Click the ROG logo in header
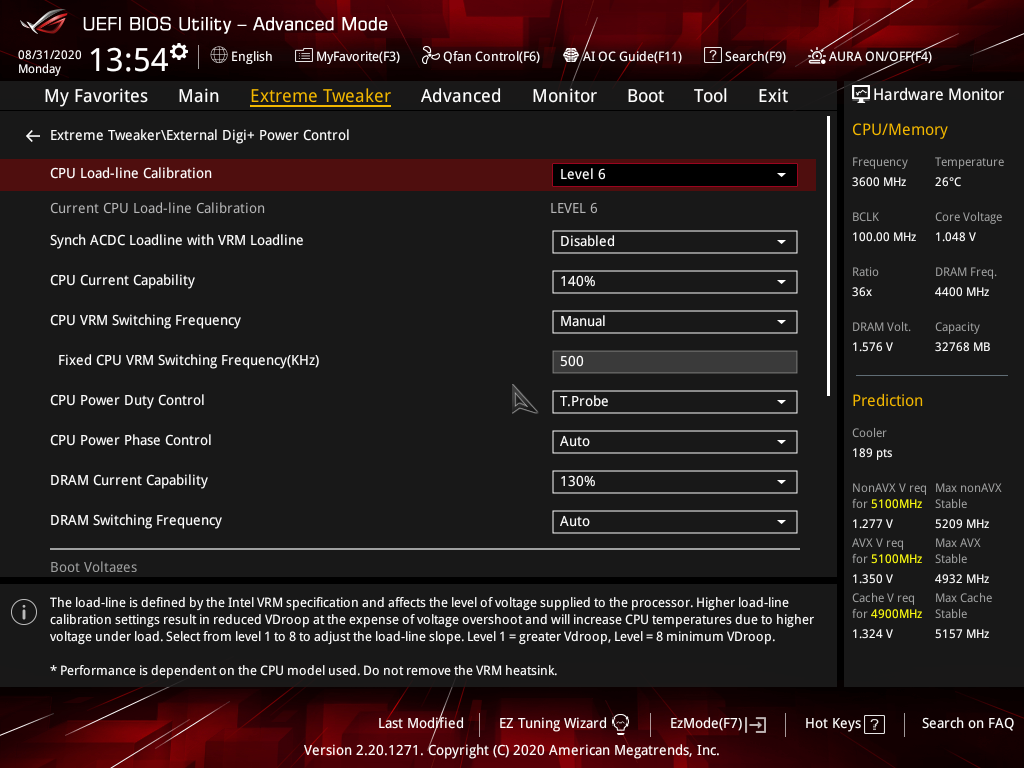Viewport: 1024px width, 768px height. [44, 22]
